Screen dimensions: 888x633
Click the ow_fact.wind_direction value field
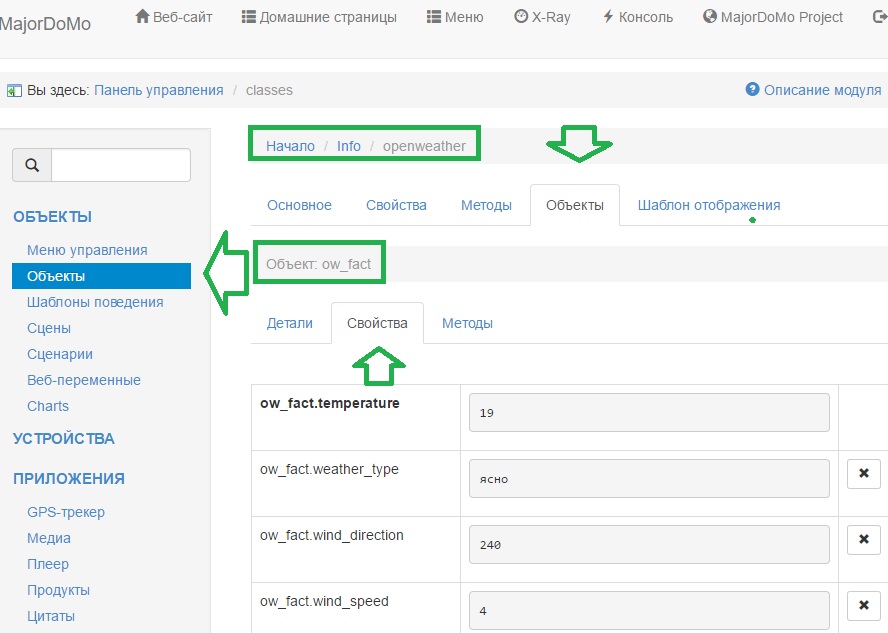click(x=649, y=545)
